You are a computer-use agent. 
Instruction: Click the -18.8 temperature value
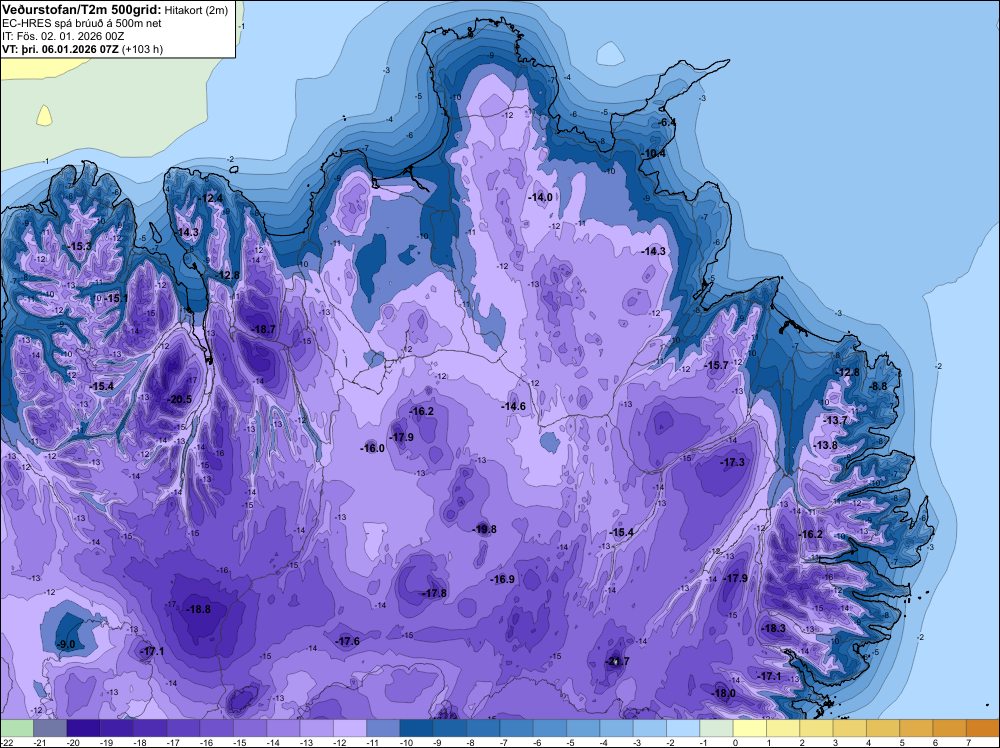pyautogui.click(x=198, y=609)
